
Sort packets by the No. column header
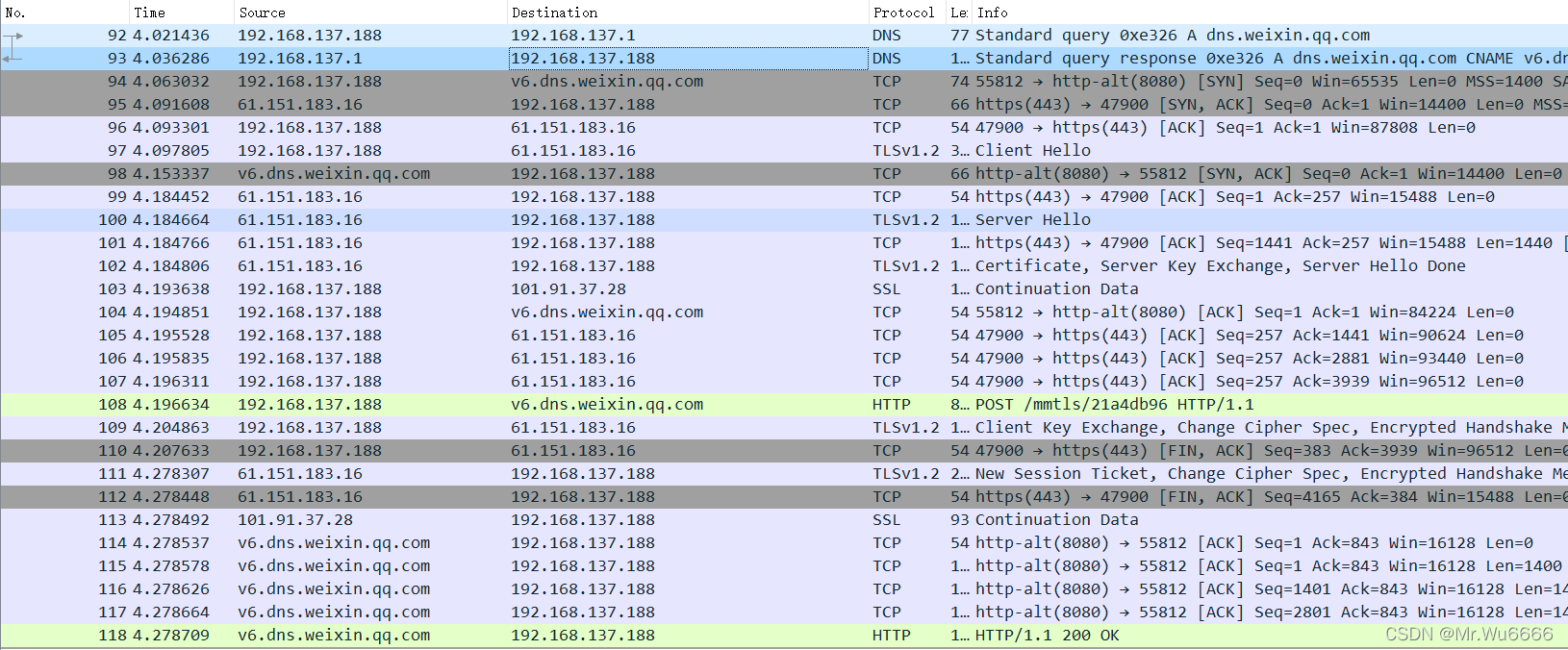pos(16,12)
